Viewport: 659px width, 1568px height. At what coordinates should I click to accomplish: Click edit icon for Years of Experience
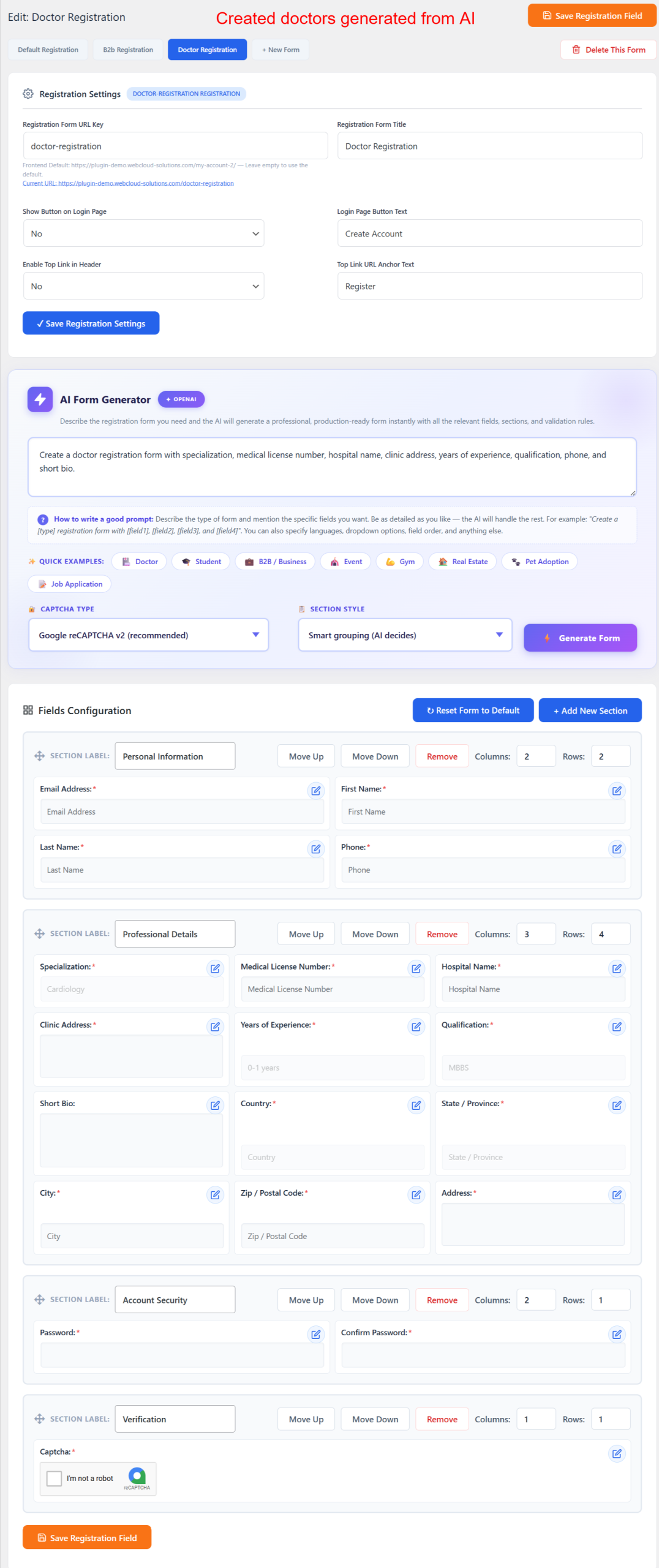(x=416, y=1027)
